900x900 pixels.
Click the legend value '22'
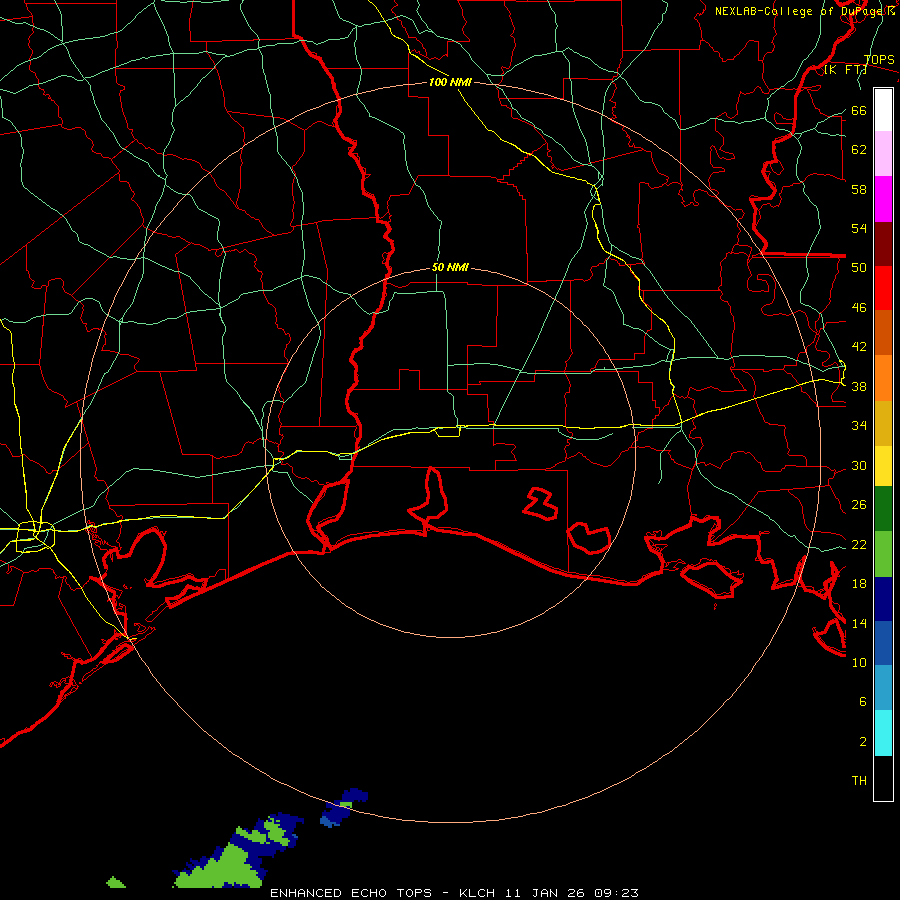[859, 544]
